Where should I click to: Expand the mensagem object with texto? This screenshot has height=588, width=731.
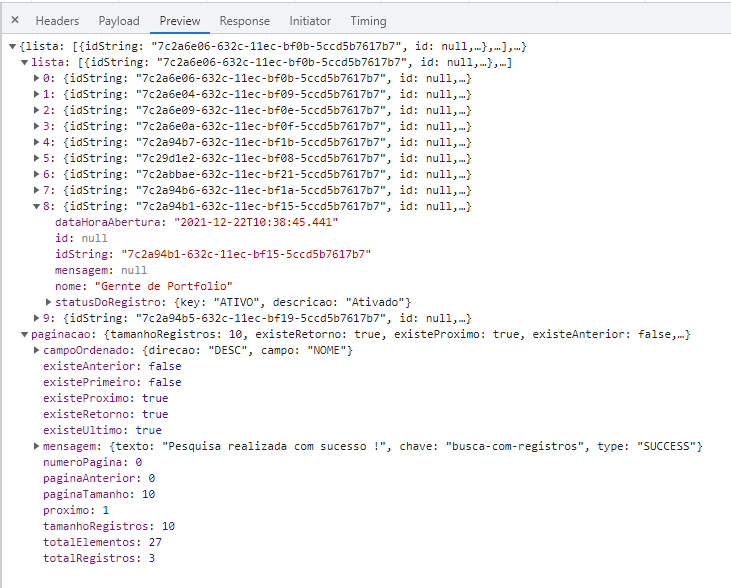pos(36,446)
